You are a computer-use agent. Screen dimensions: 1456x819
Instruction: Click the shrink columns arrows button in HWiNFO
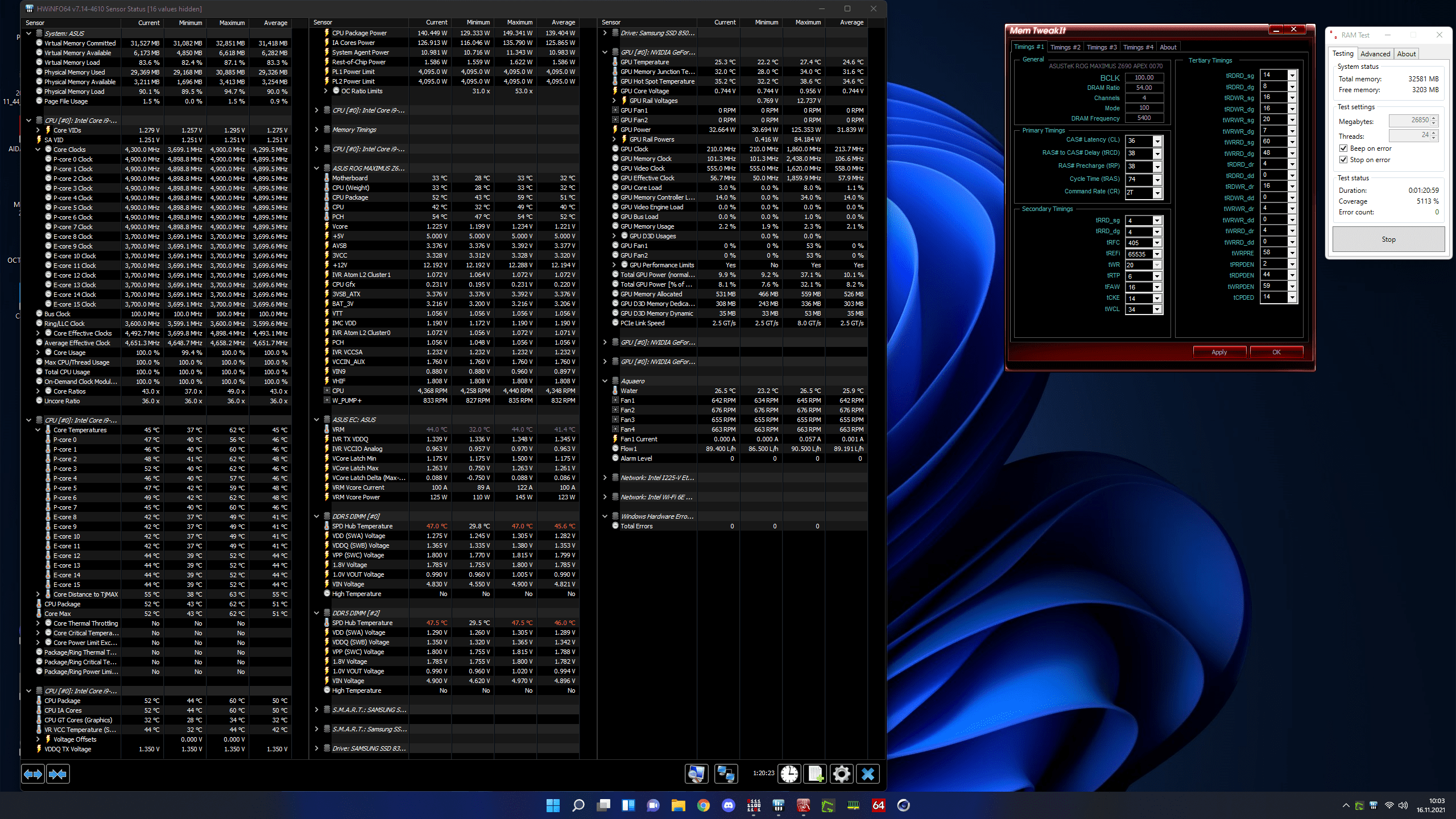click(x=57, y=773)
